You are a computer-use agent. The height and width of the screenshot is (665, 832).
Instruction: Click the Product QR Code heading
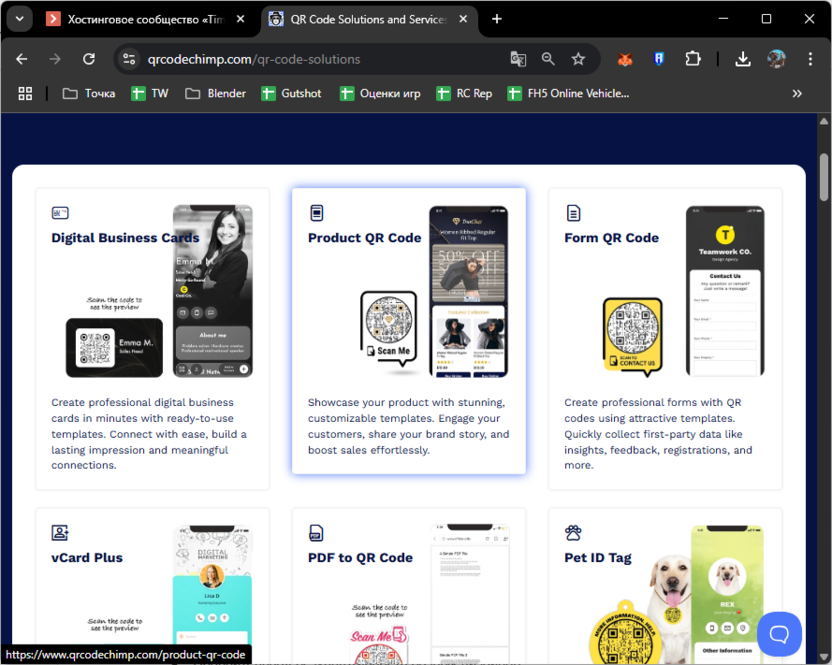365,238
